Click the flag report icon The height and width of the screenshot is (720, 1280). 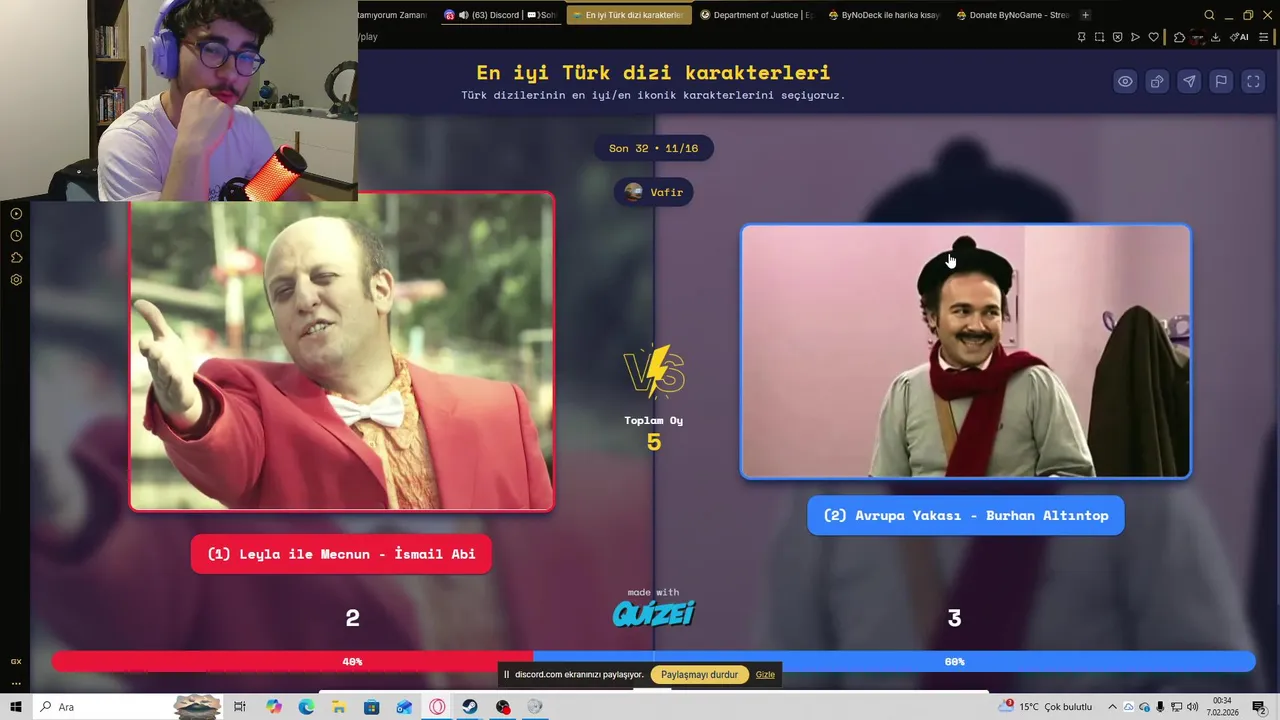tap(1221, 82)
